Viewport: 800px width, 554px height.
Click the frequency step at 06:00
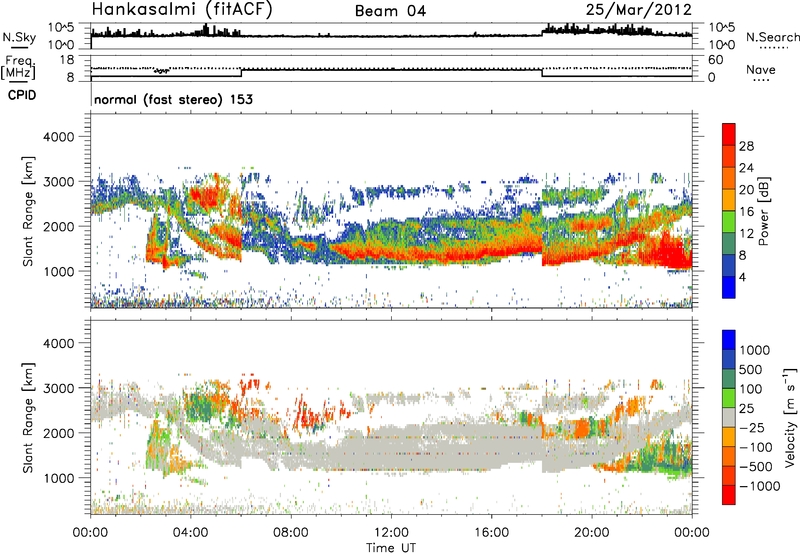click(241, 73)
